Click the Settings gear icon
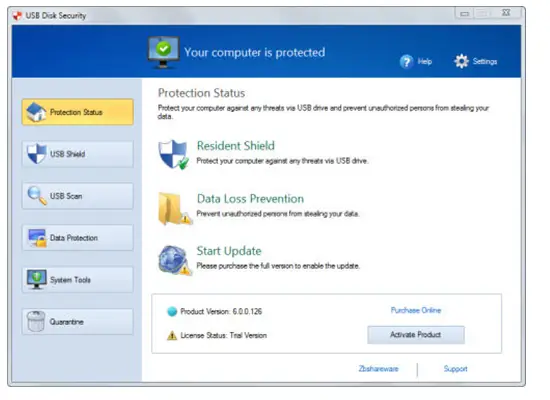The width and height of the screenshot is (550, 400). pyautogui.click(x=461, y=61)
